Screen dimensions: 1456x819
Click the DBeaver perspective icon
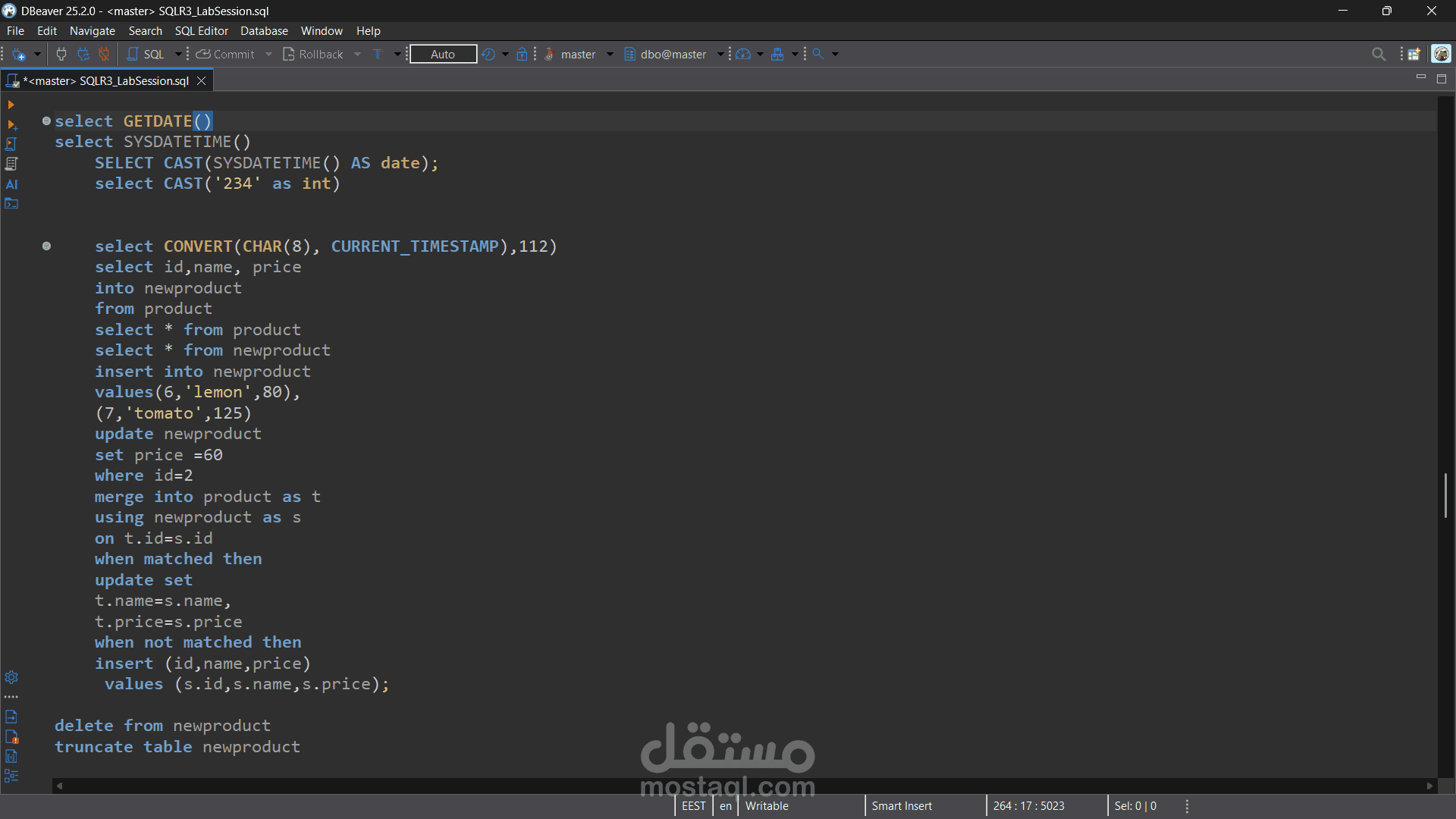(x=1442, y=54)
